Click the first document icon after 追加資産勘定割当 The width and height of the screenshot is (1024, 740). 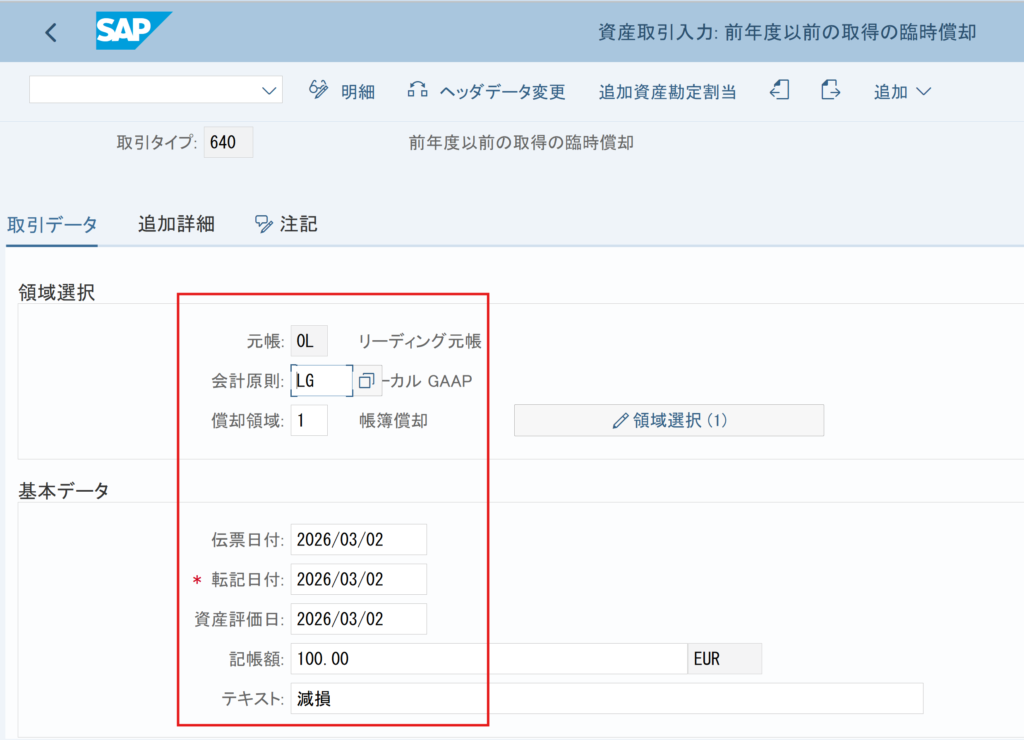[780, 90]
